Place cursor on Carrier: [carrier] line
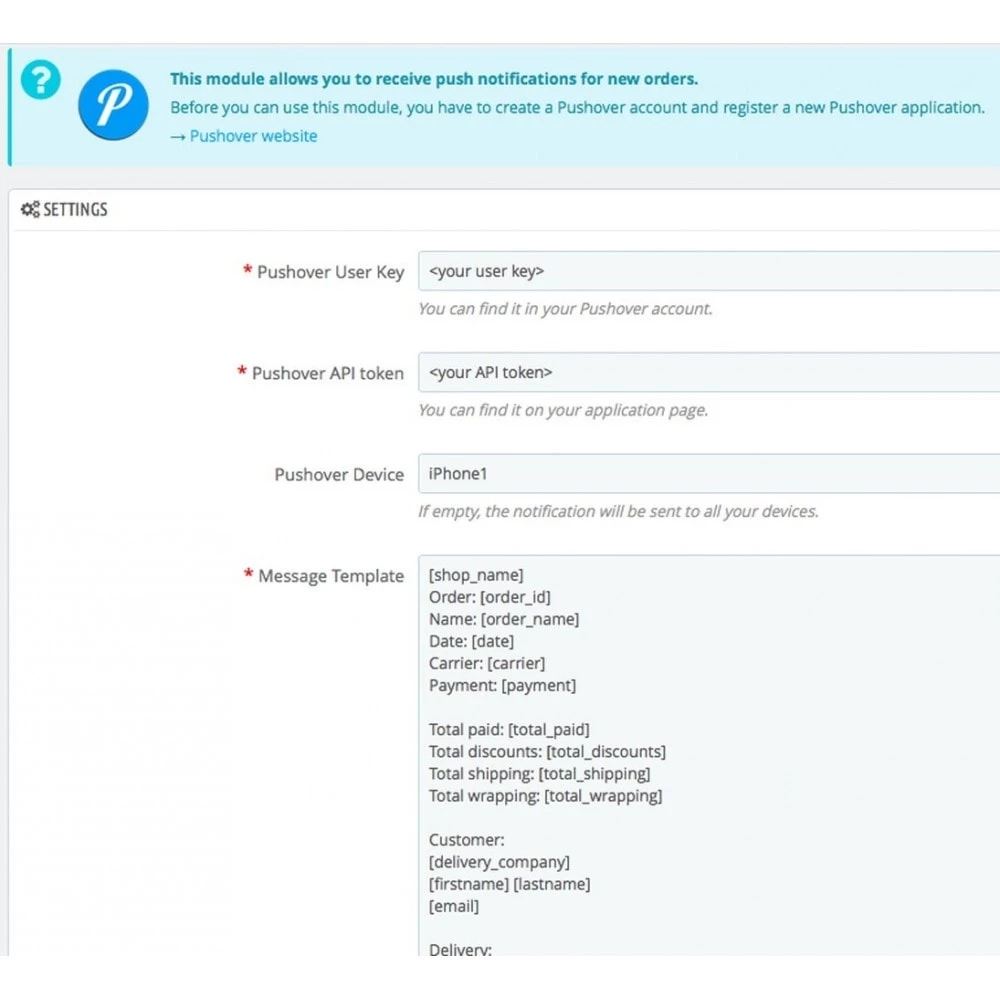 (487, 664)
